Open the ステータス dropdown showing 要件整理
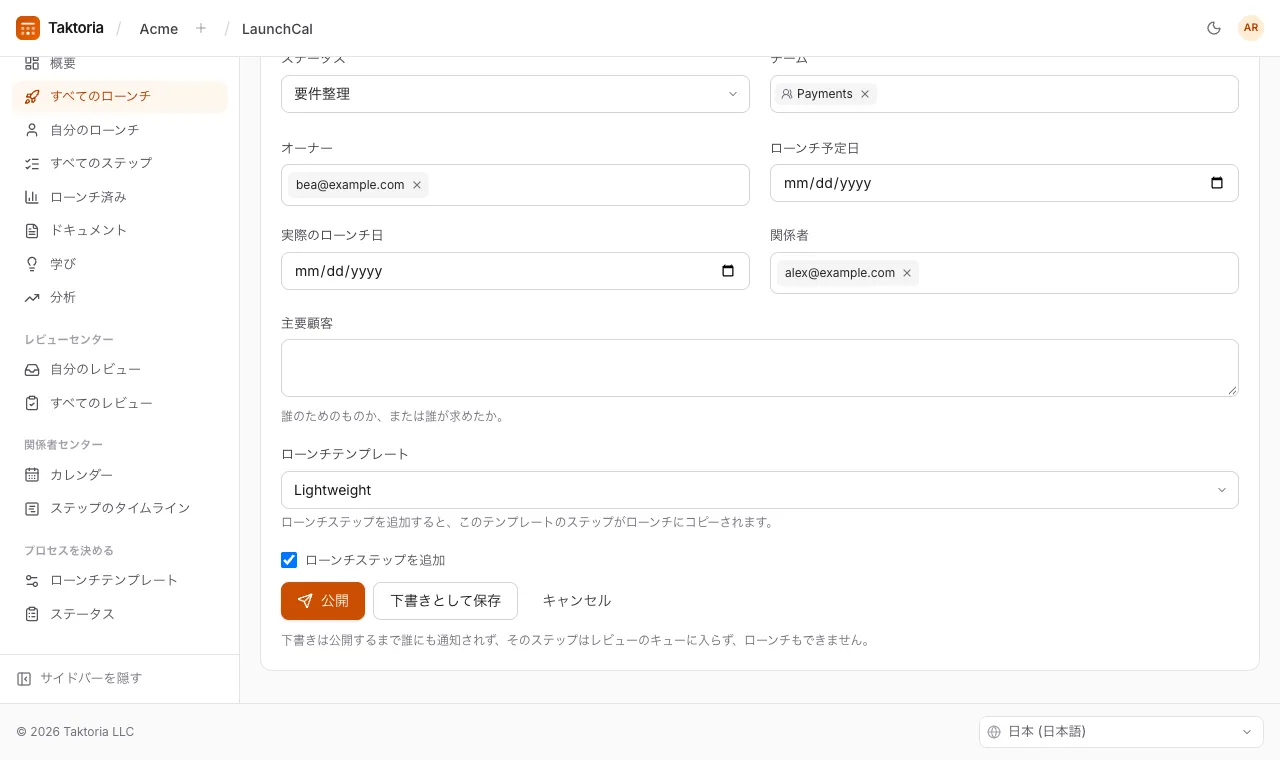Screen dimensions: 1280x760 tap(515, 94)
